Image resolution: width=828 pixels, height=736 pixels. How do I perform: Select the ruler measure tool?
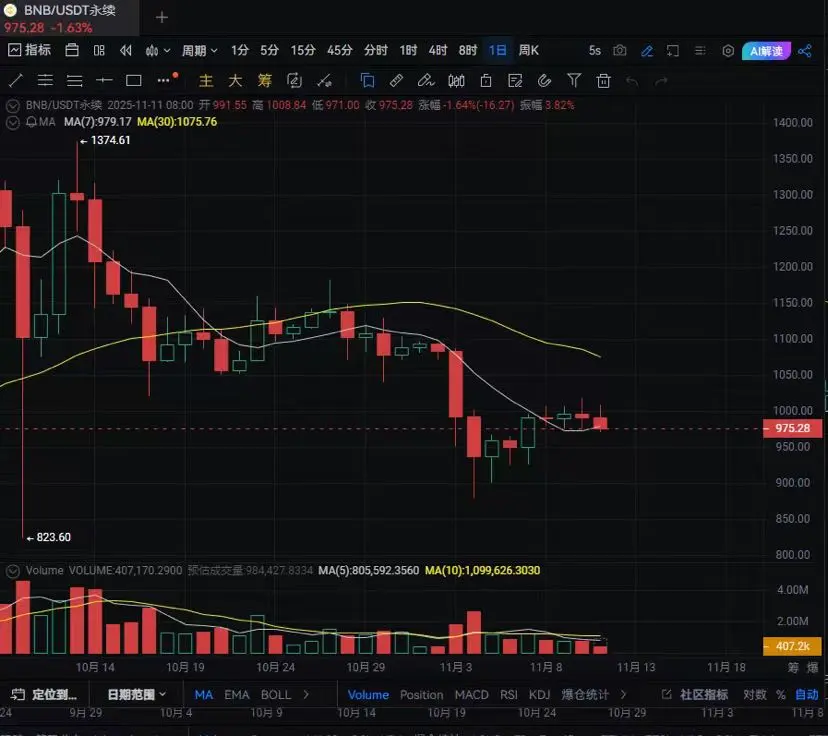(396, 81)
